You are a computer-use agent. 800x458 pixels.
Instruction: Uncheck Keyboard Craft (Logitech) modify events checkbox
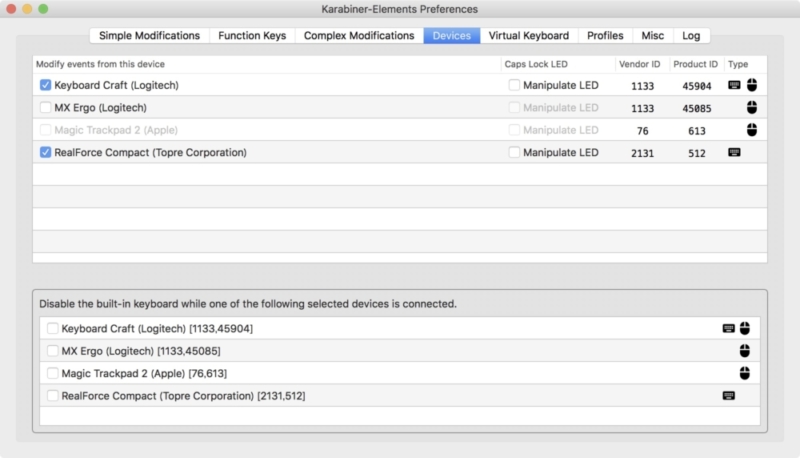coord(45,85)
